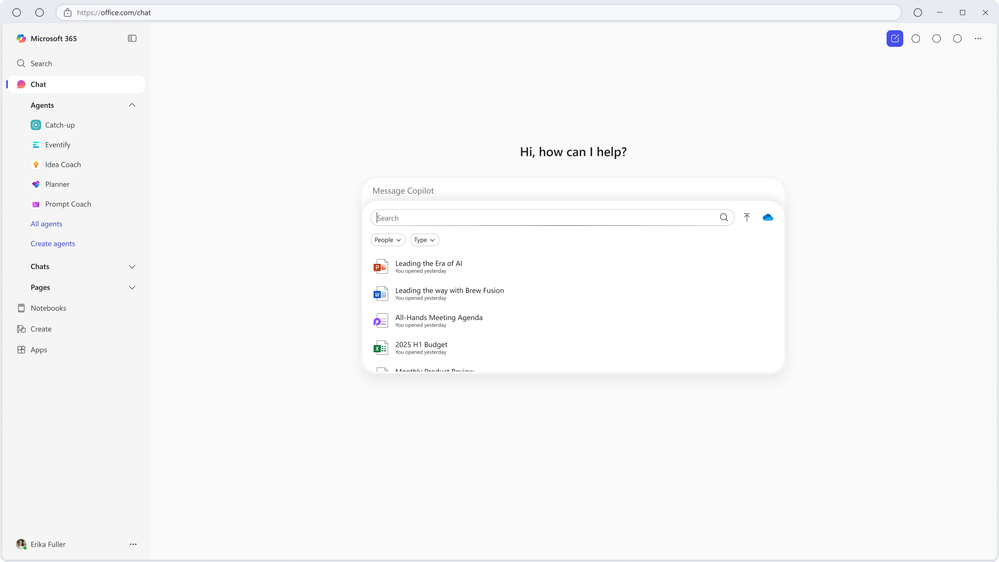Click the All agents link
This screenshot has width=999, height=562.
(x=47, y=224)
